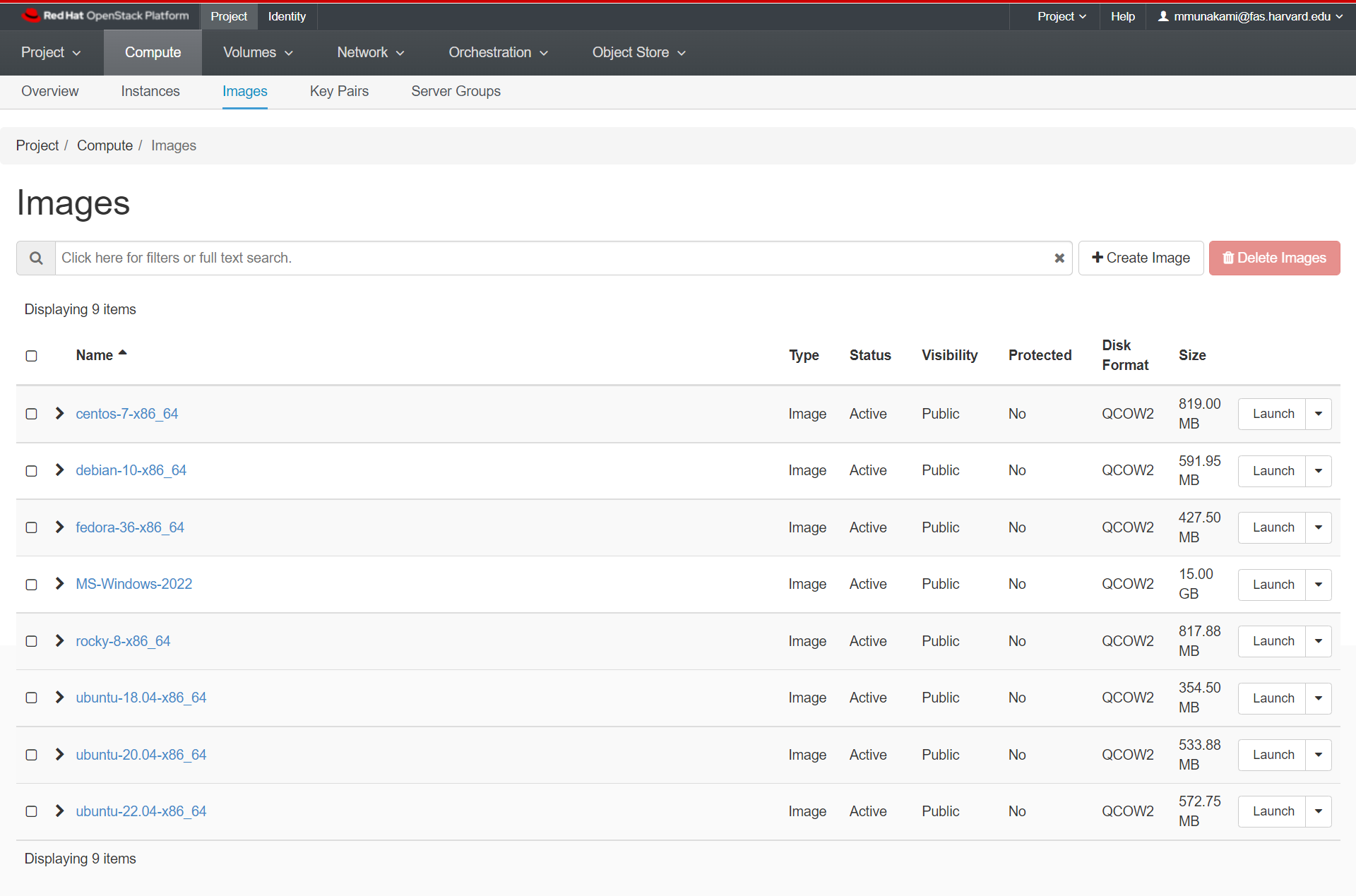Expand details for the ubuntu-20.04-x86_64 row

[60, 754]
